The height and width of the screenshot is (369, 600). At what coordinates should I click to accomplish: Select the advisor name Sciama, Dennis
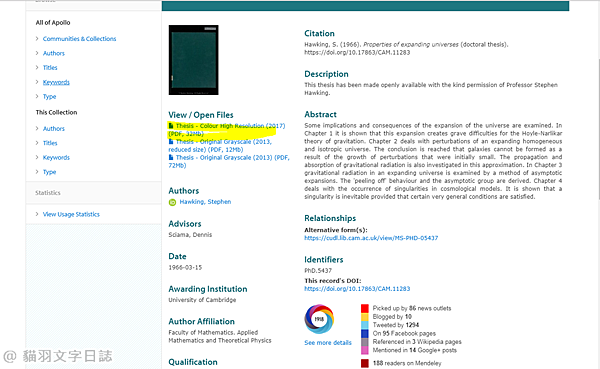190,235
